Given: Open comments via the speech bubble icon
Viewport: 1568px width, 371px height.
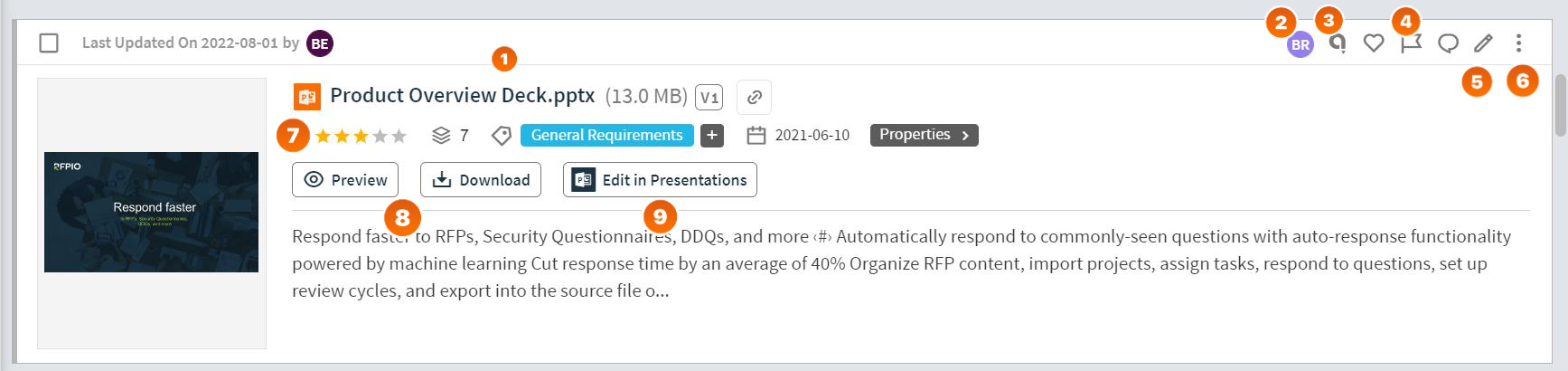Looking at the screenshot, I should coord(1448,43).
